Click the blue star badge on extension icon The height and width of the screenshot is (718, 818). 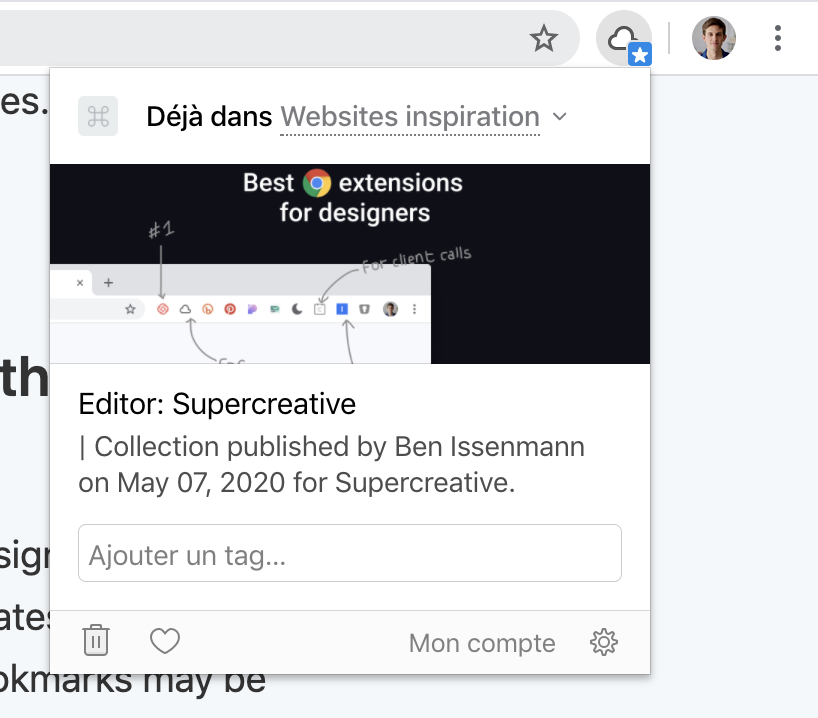(640, 54)
